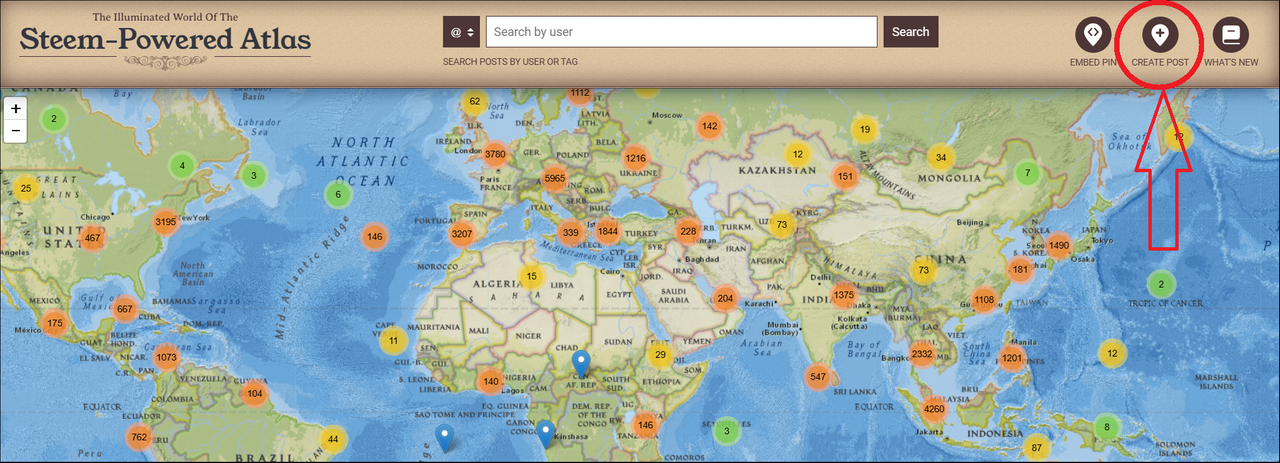Viewport: 1280px width, 463px height.
Task: Open the green 2 cluster near Tropic of Cancer
Action: tap(1161, 284)
